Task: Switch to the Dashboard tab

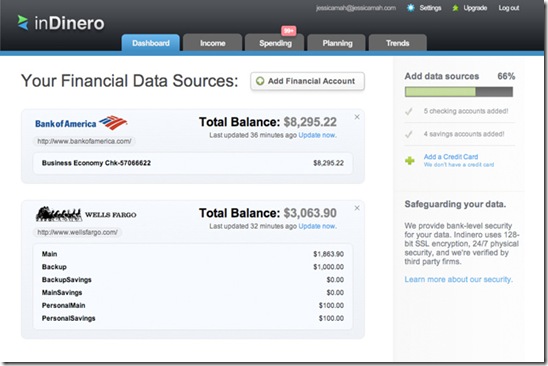Action: tap(151, 43)
